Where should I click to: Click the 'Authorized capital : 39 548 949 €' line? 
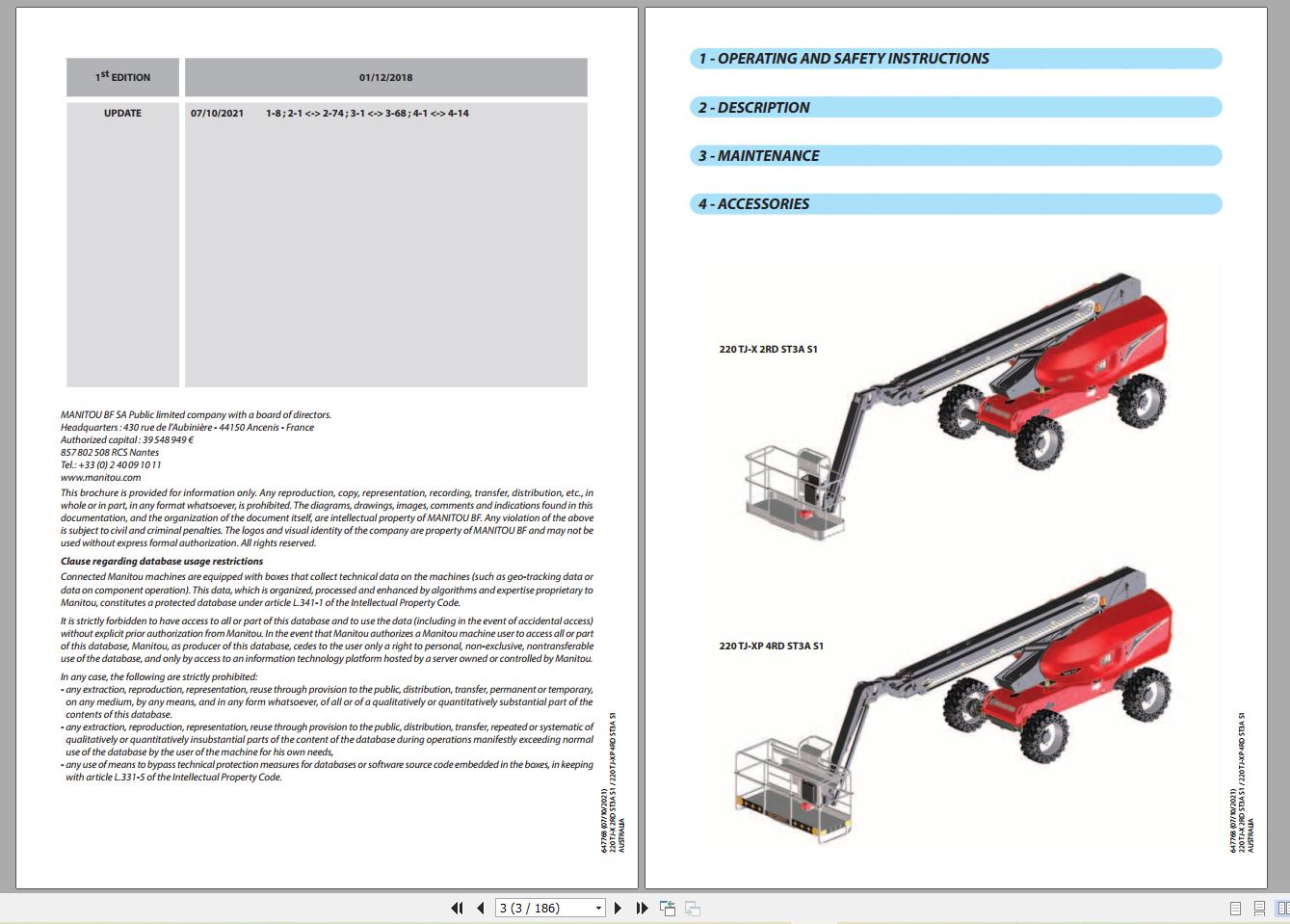click(127, 439)
